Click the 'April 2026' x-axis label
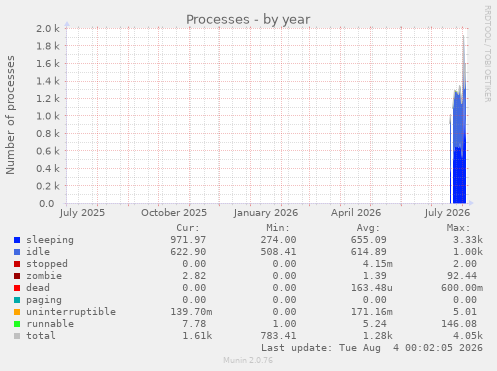Viewport: 497px width, 371px height. pyautogui.click(x=356, y=213)
